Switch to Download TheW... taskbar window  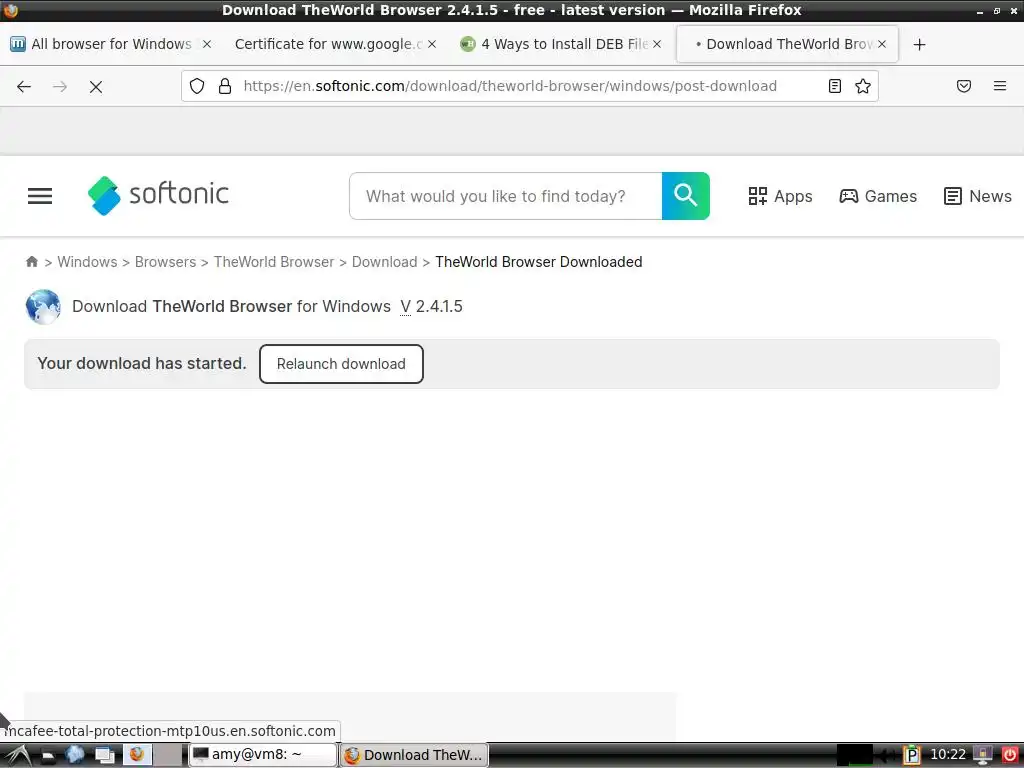click(x=414, y=755)
